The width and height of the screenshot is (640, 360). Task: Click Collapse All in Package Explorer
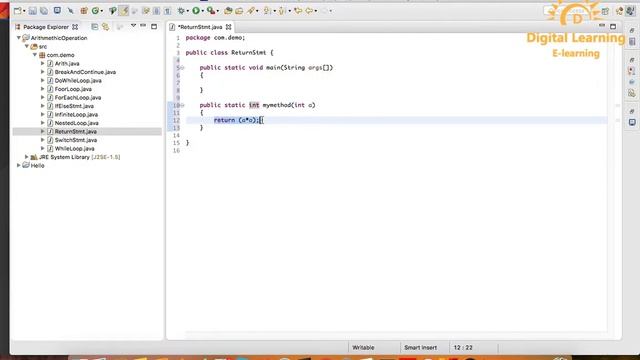95,27
